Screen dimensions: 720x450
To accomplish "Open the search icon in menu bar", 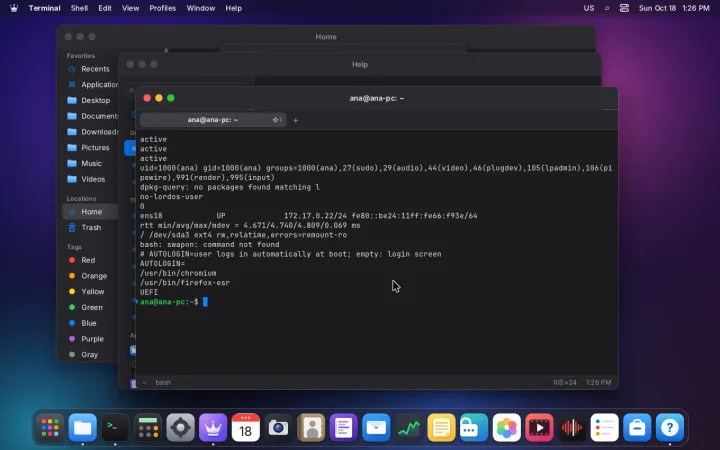I will pos(607,8).
